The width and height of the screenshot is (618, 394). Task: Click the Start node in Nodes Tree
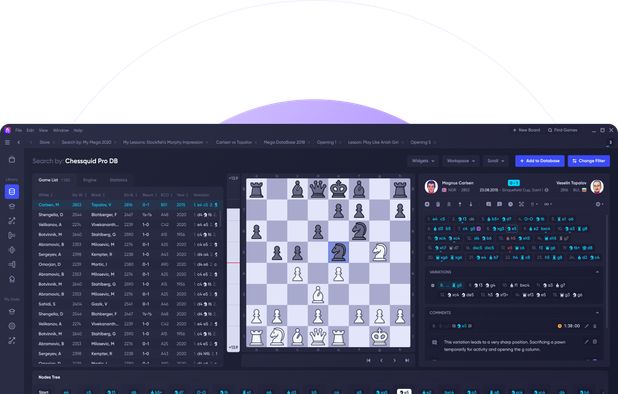click(43, 392)
